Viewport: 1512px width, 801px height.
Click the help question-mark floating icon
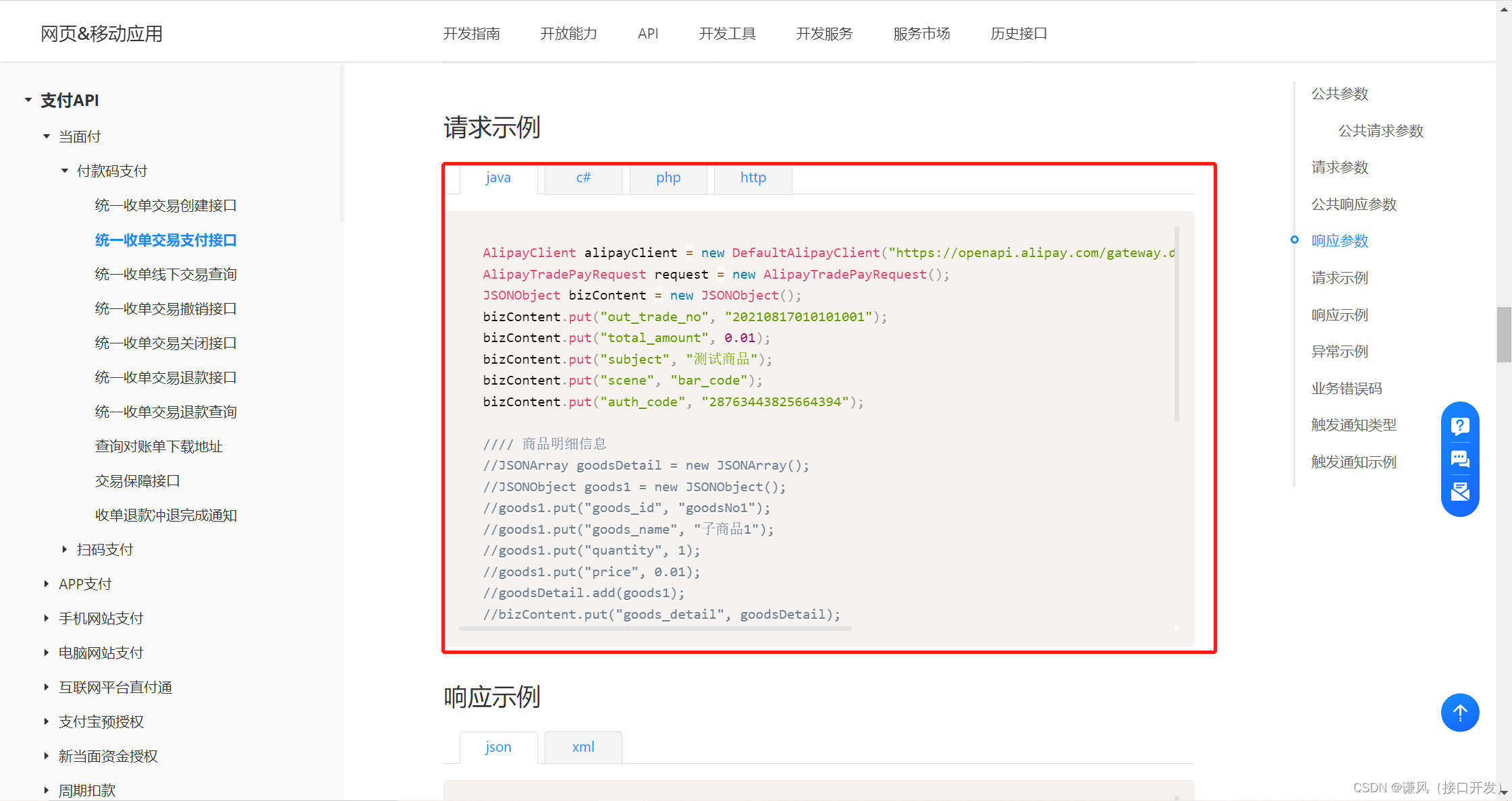(1460, 426)
